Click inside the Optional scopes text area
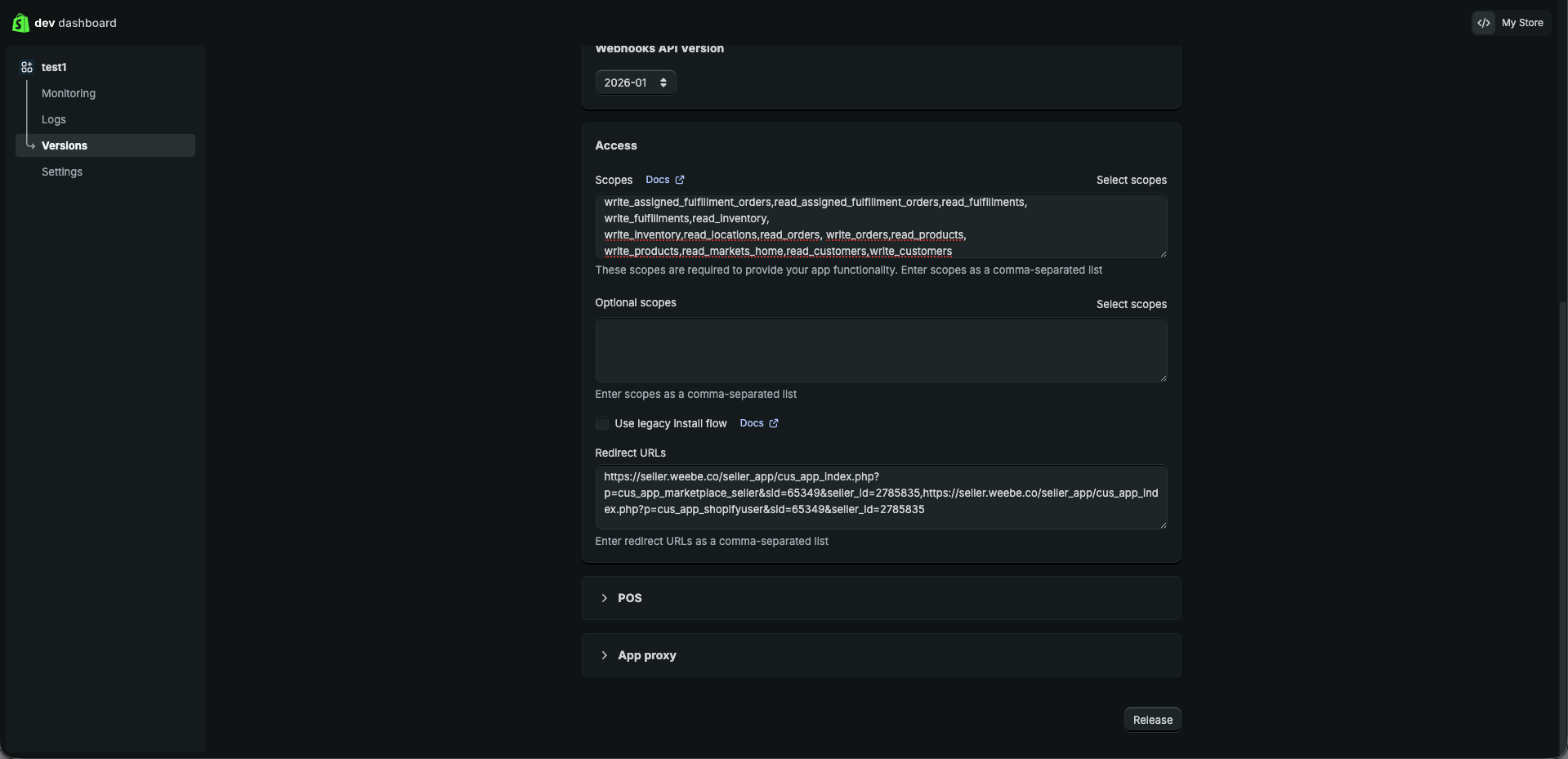The height and width of the screenshot is (759, 1568). 881,350
